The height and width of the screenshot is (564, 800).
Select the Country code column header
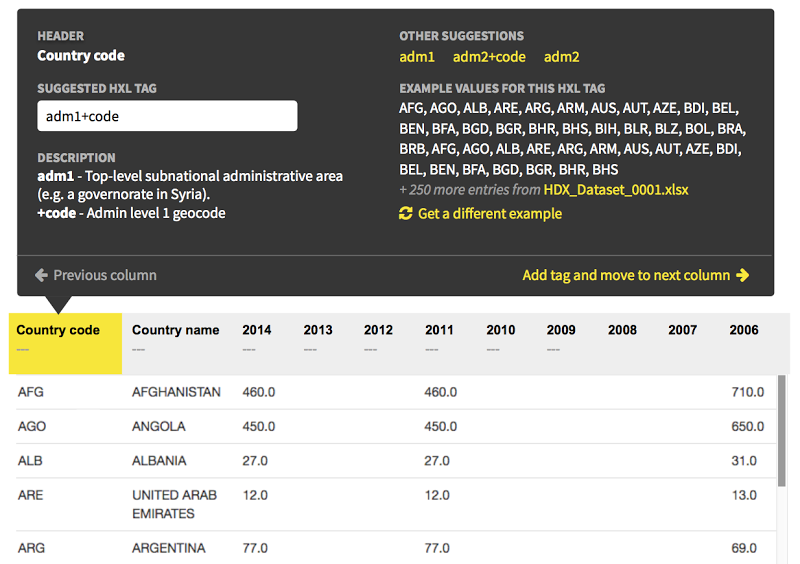(x=58, y=330)
